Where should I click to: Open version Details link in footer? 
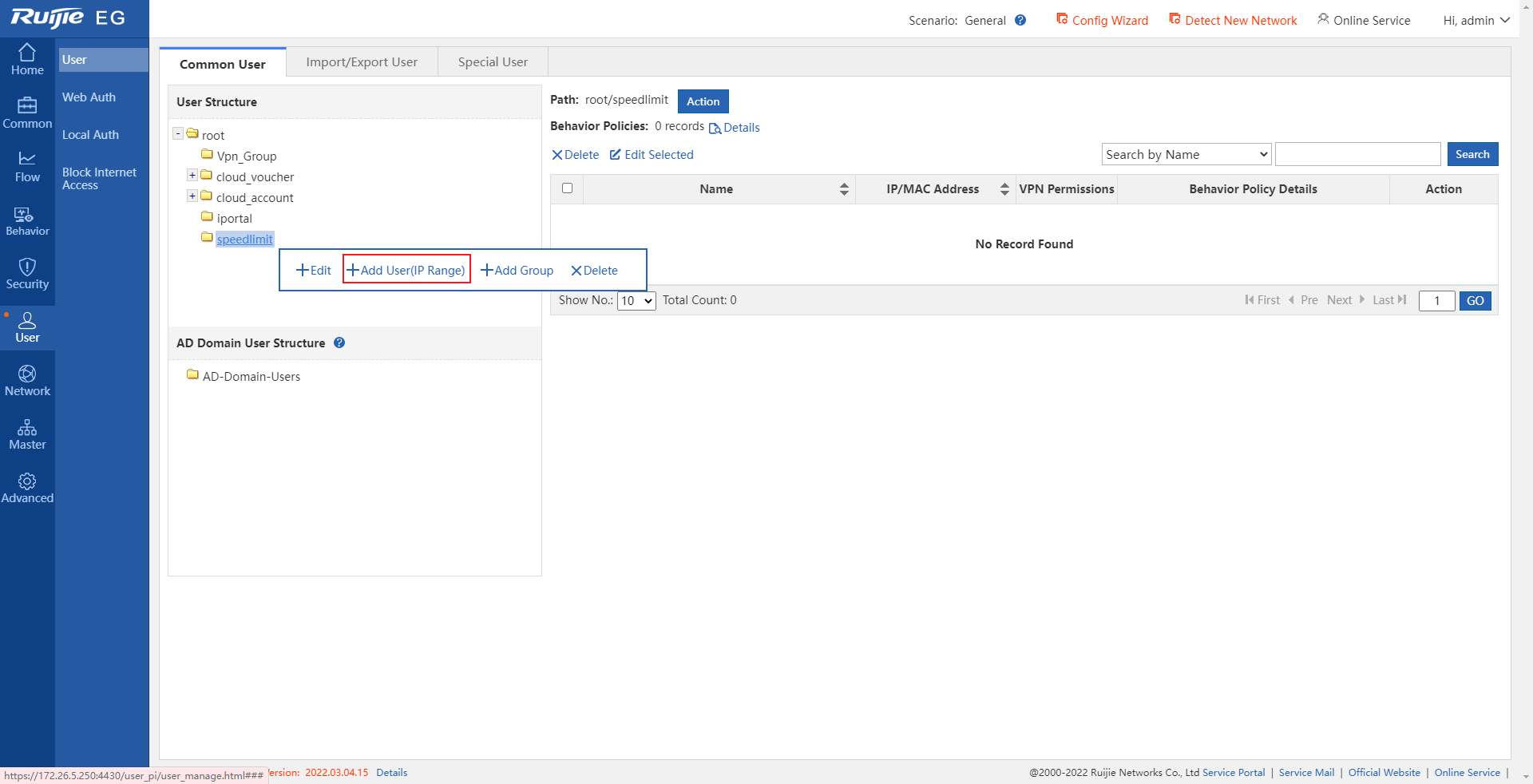coord(392,772)
